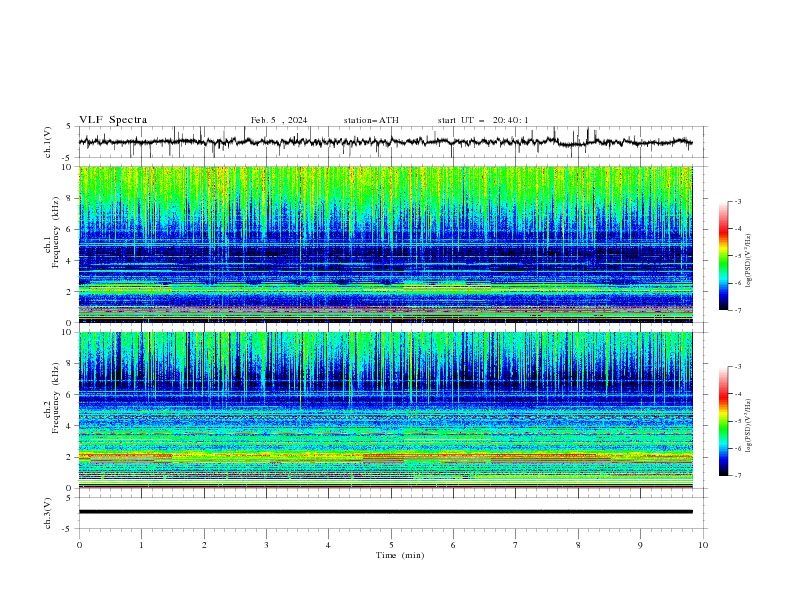Click the ch.2 spectrogram color scale bar

[x=724, y=421]
